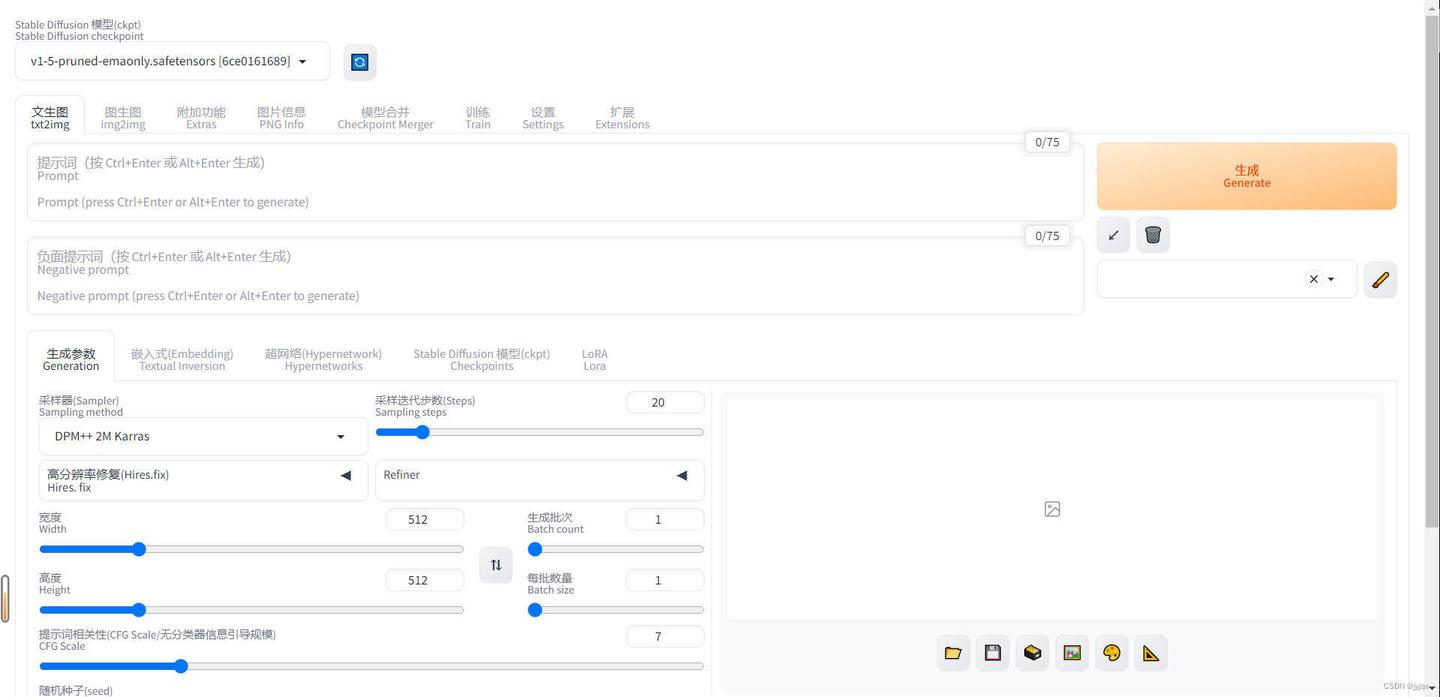The image size is (1440, 697).
Task: Click the image placeholder icon in preview
Action: 1052,509
